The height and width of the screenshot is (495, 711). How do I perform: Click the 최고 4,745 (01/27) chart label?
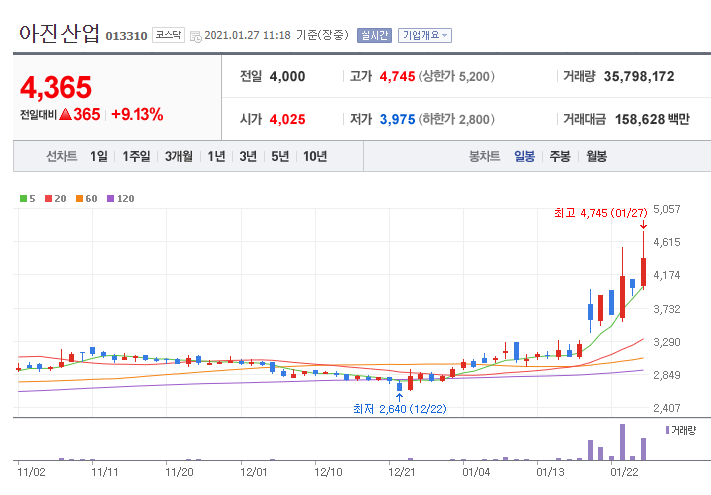click(601, 213)
